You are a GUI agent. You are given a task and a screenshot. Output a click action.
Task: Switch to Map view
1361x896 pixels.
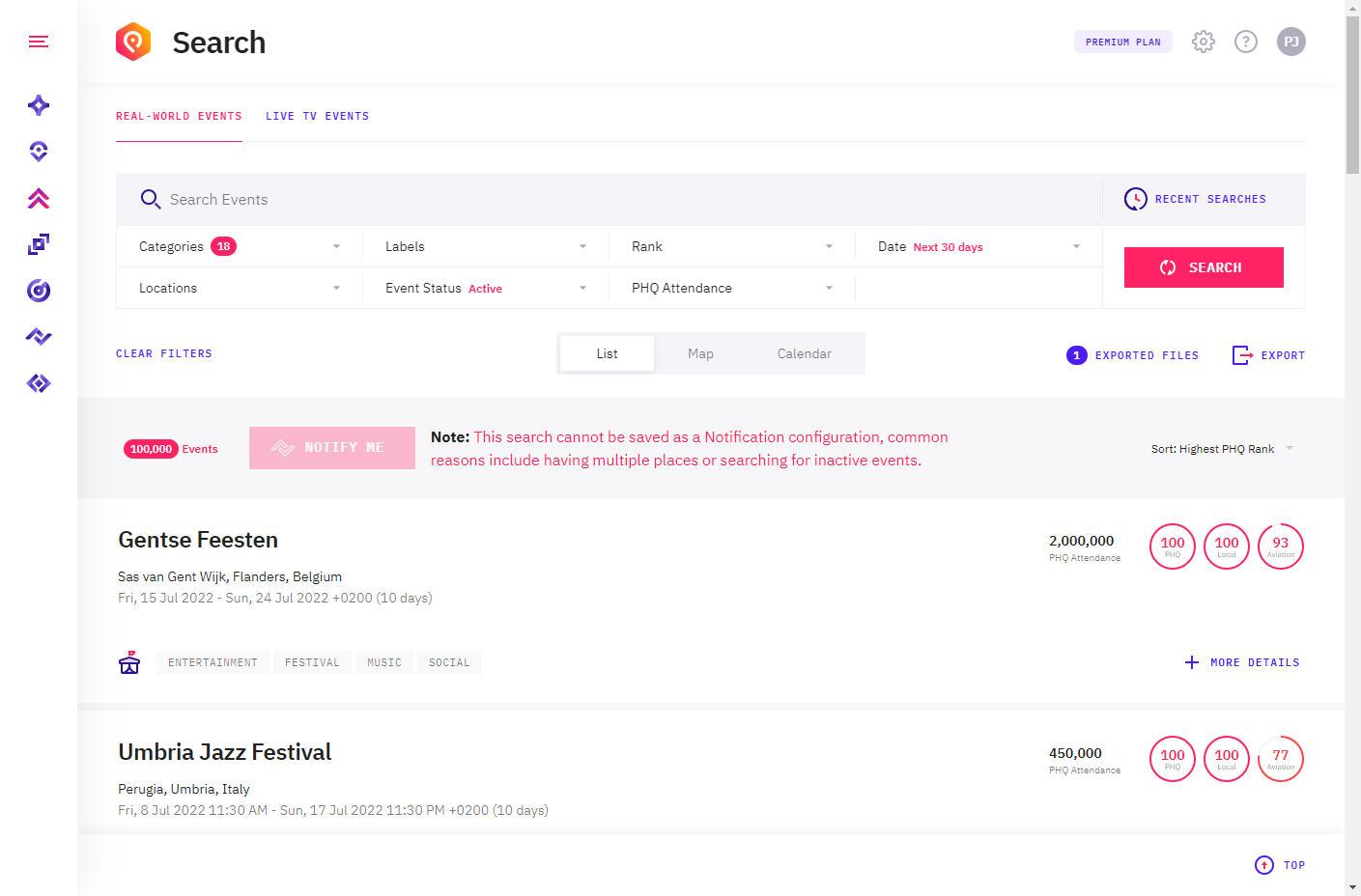(x=700, y=354)
